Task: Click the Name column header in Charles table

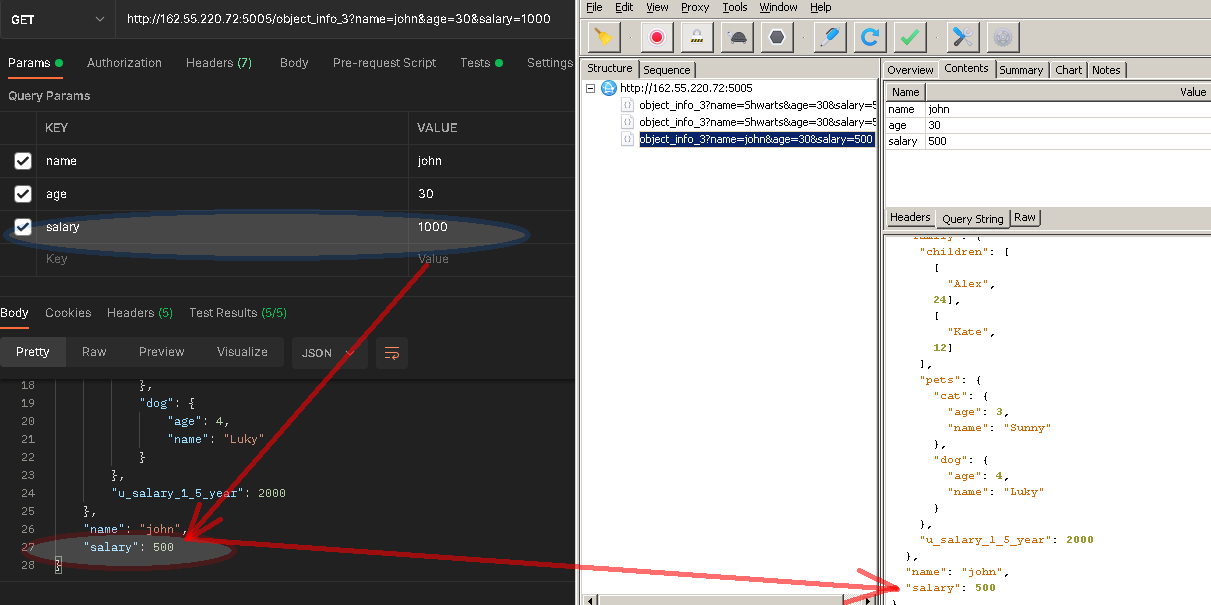Action: pos(905,92)
